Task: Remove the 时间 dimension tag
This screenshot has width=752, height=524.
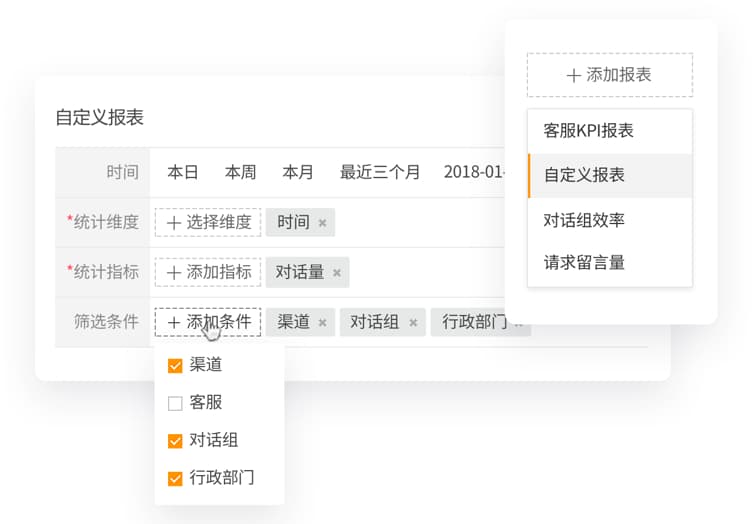Action: click(322, 223)
